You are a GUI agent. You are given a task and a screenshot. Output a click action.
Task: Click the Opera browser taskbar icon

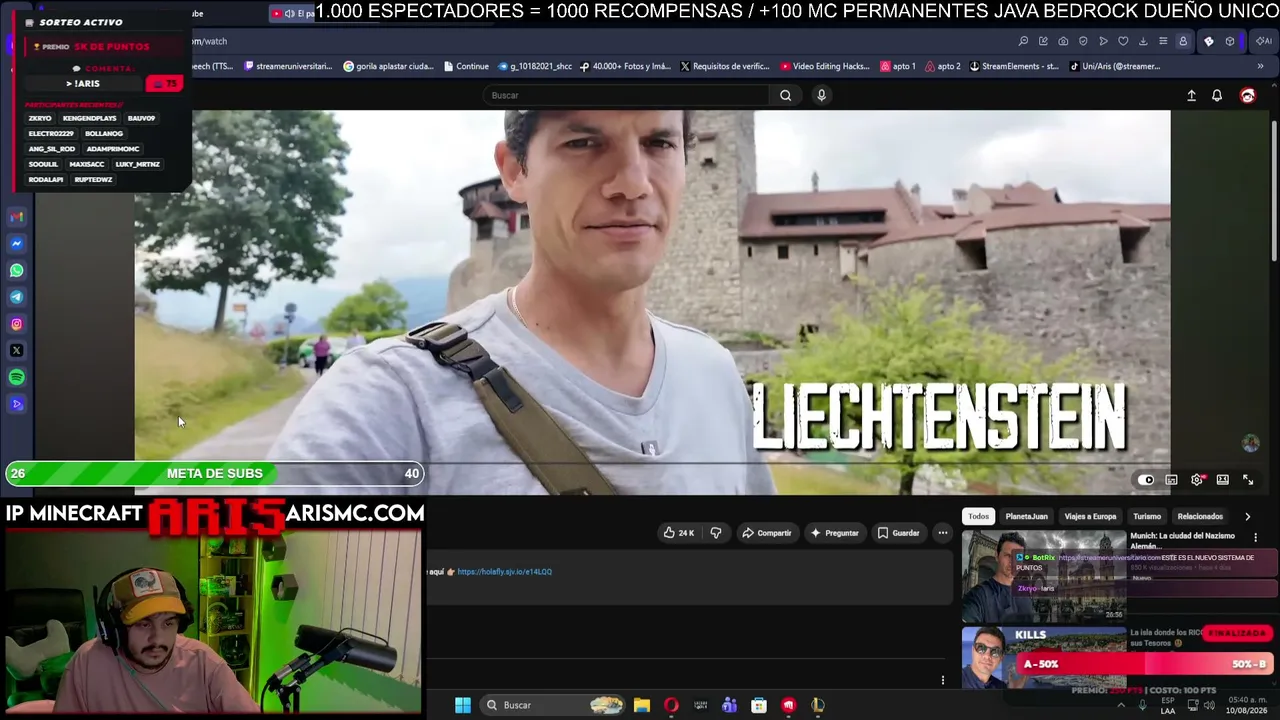671,705
